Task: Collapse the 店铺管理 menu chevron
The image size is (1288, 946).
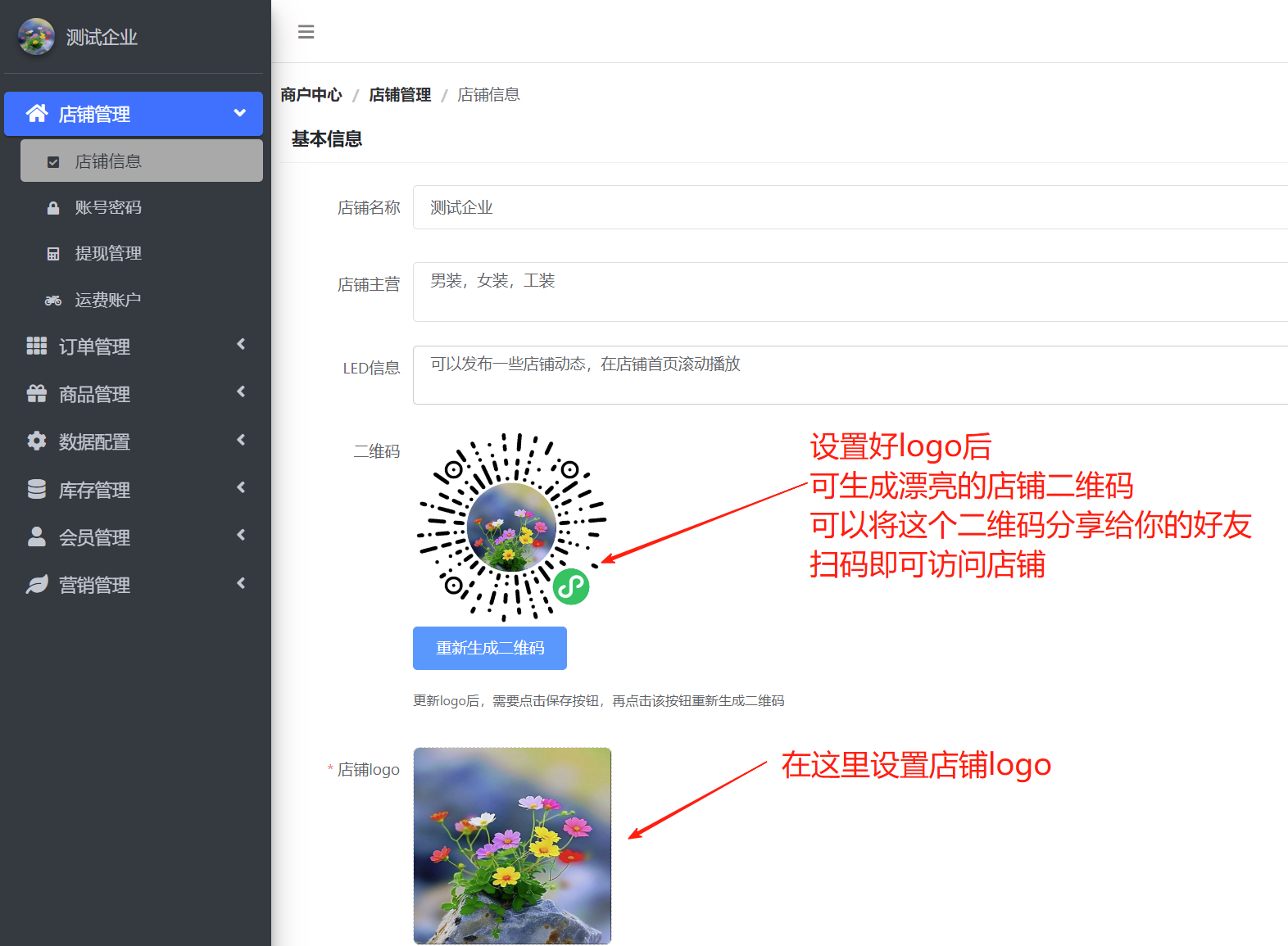Action: [x=240, y=113]
